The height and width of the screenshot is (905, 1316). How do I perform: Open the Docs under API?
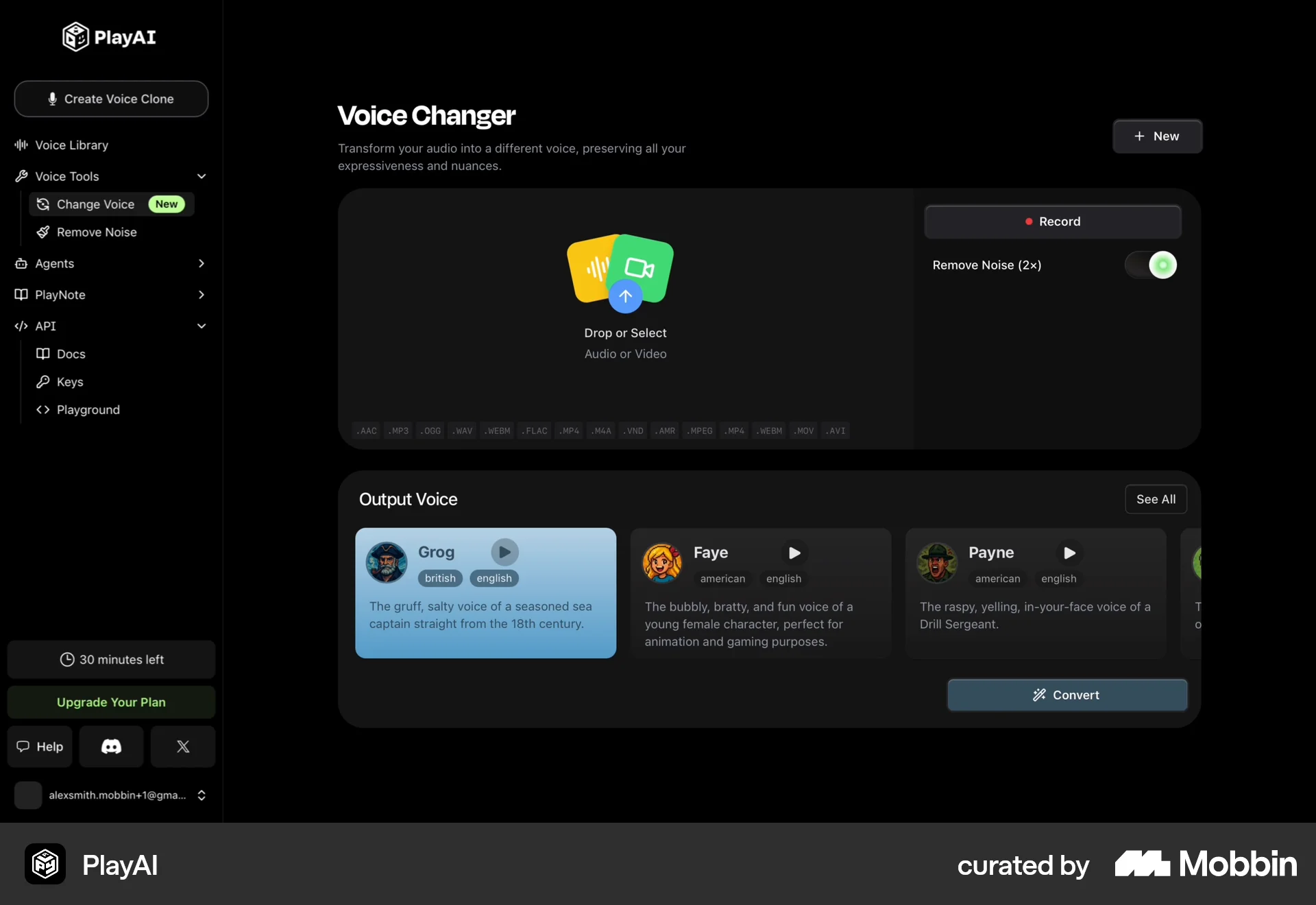(71, 354)
